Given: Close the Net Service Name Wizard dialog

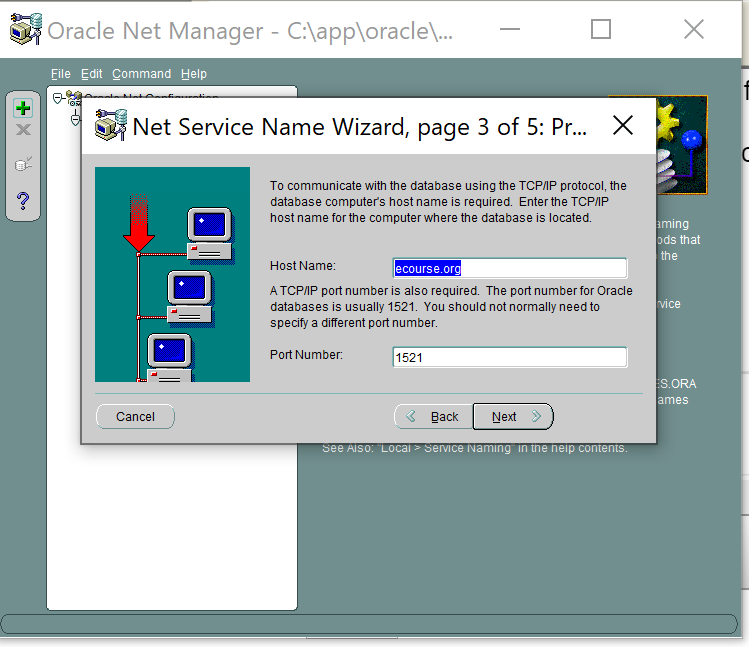Looking at the screenshot, I should point(622,126).
